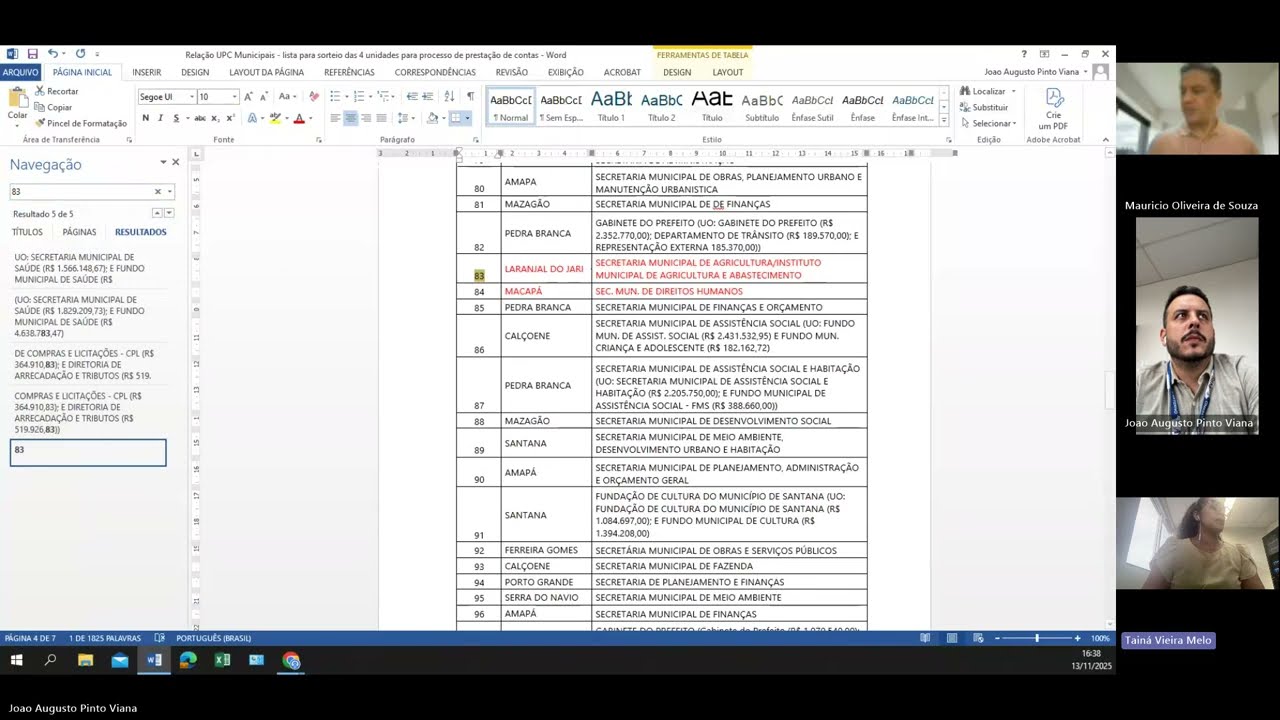Show TÍTULOS in navigation pane
Image resolution: width=1280 pixels, height=720 pixels.
[x=27, y=232]
